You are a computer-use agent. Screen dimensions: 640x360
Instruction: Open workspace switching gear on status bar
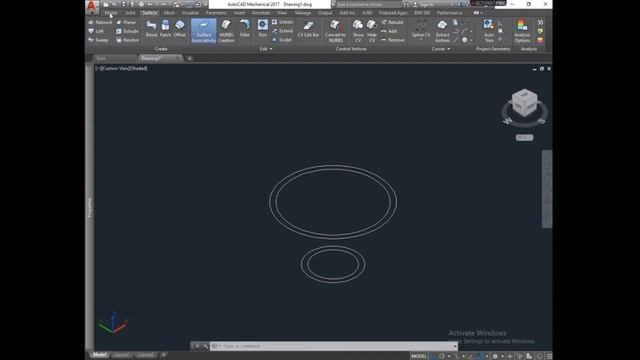(495, 356)
